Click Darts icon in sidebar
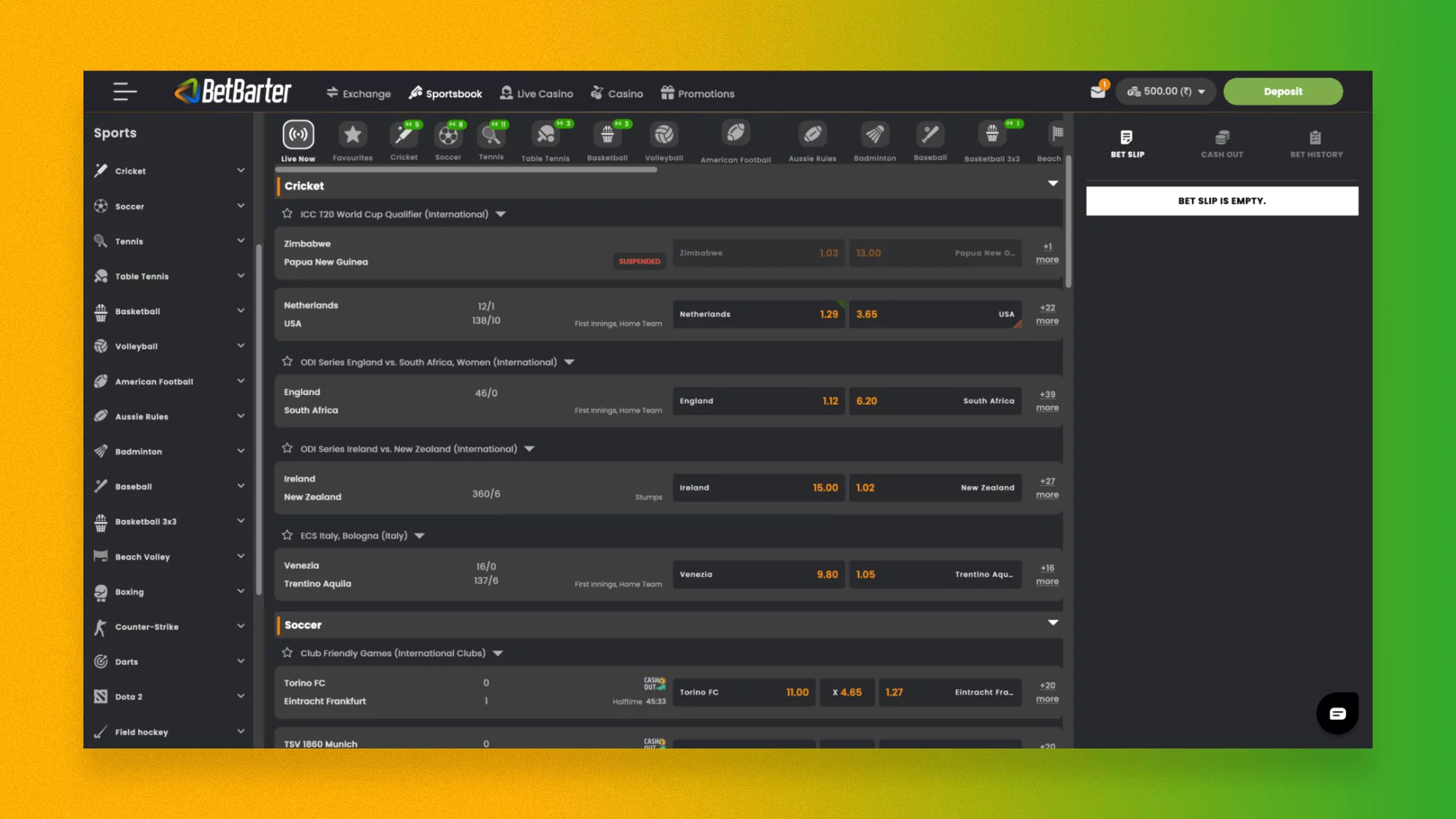The height and width of the screenshot is (819, 1456). (x=101, y=662)
